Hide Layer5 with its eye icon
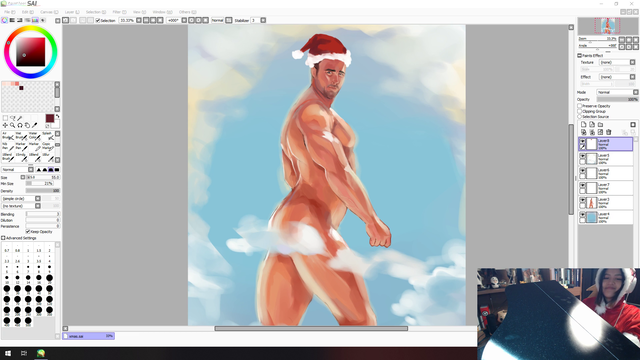The width and height of the screenshot is (640, 360). coord(582,156)
